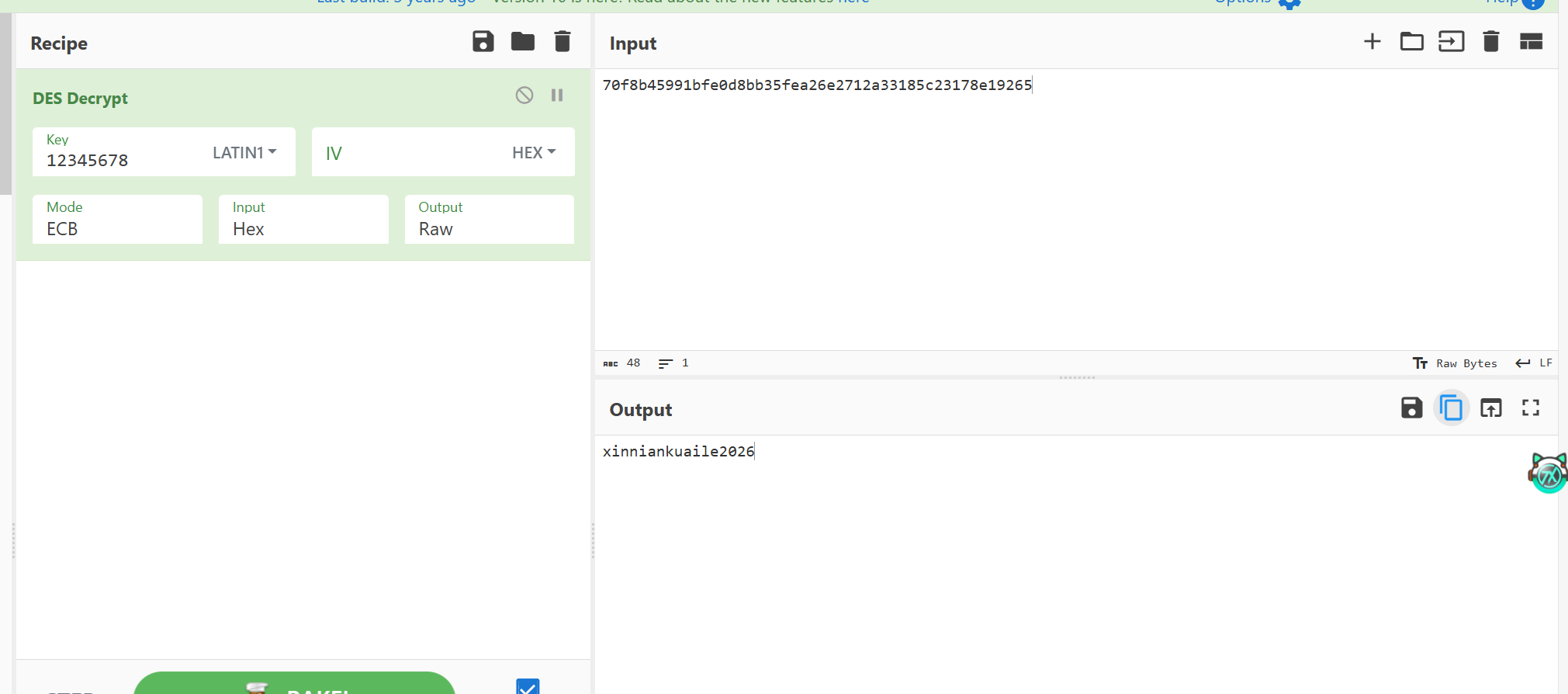Disable the DES Decrypt operation
Viewport: 1568px width, 694px height.
click(x=524, y=95)
